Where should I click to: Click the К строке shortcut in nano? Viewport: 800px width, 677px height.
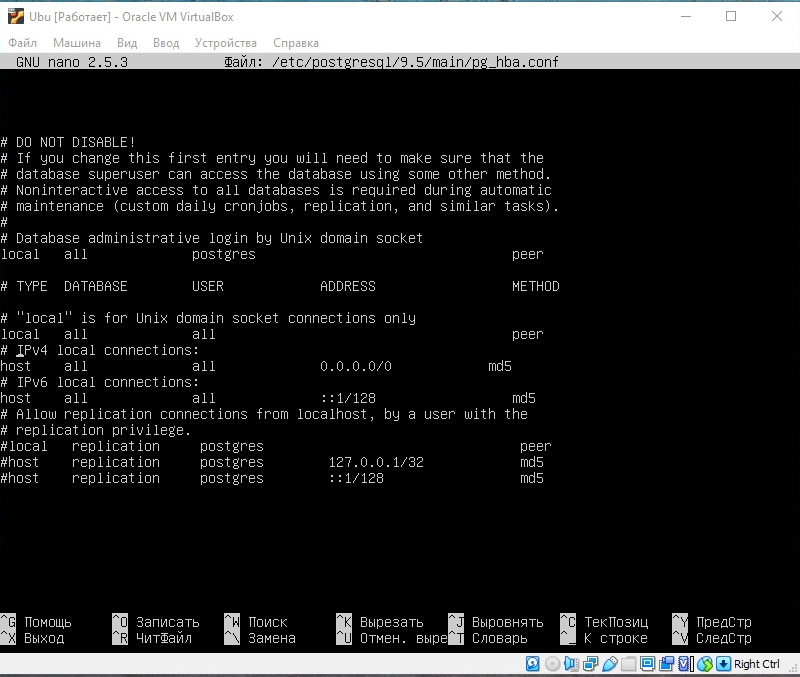[604, 638]
